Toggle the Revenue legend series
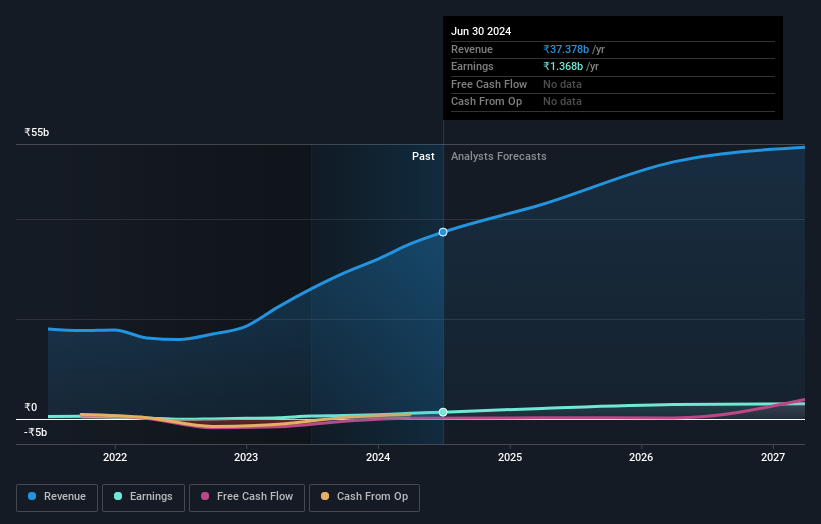Screen dimensions: 821x524 pos(57,497)
